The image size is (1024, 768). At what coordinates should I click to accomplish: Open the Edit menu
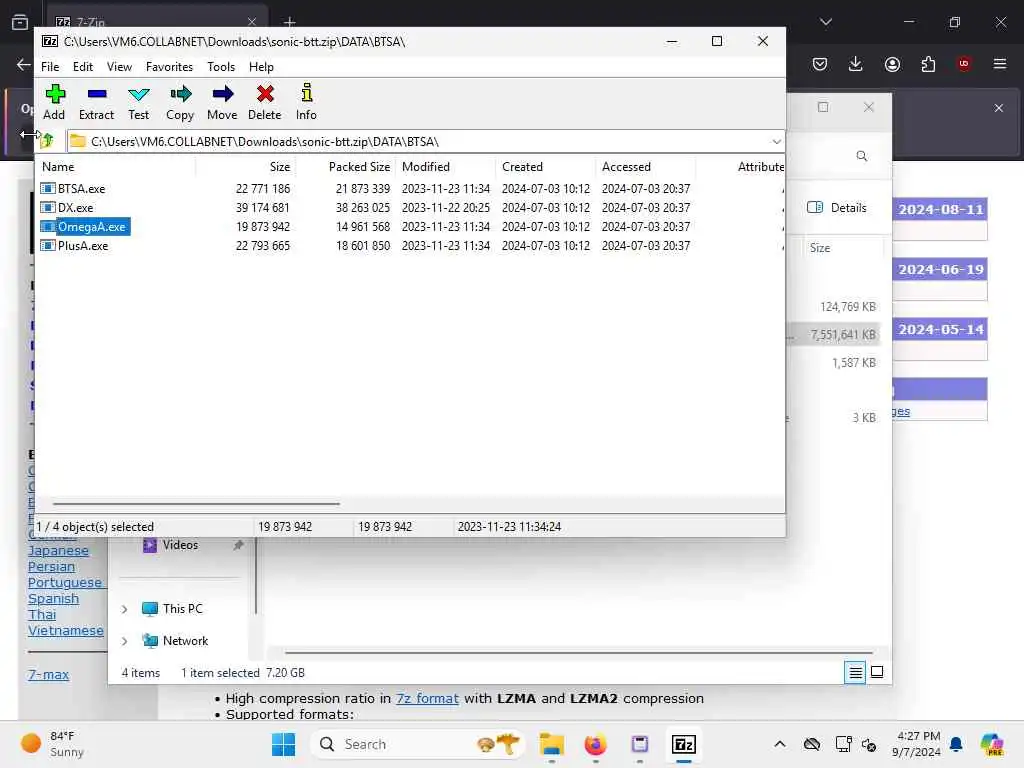tap(83, 67)
